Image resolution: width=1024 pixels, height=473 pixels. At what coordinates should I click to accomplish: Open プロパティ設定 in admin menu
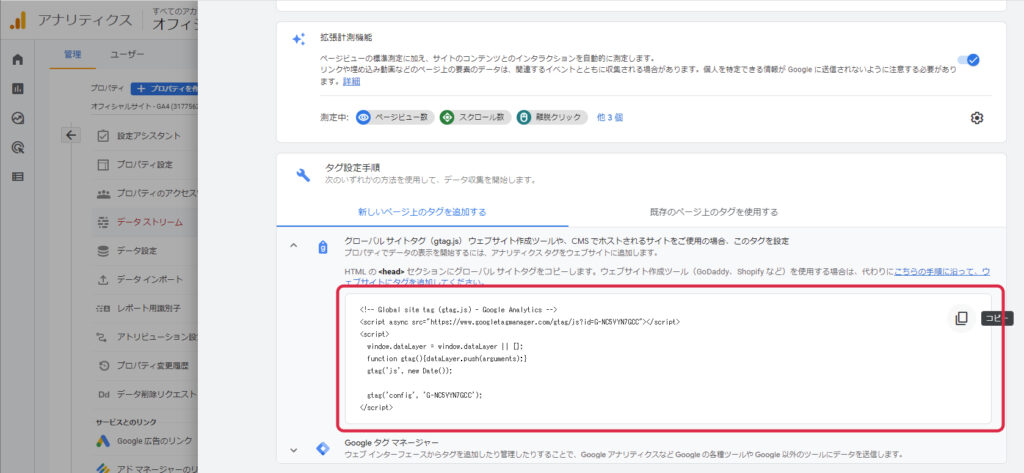point(147,165)
